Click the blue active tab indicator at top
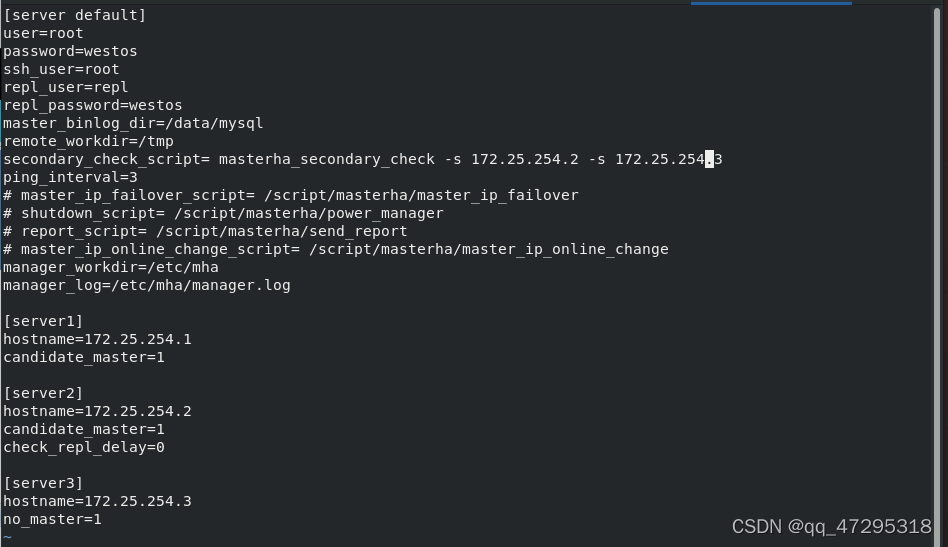The image size is (948, 547). point(771,3)
